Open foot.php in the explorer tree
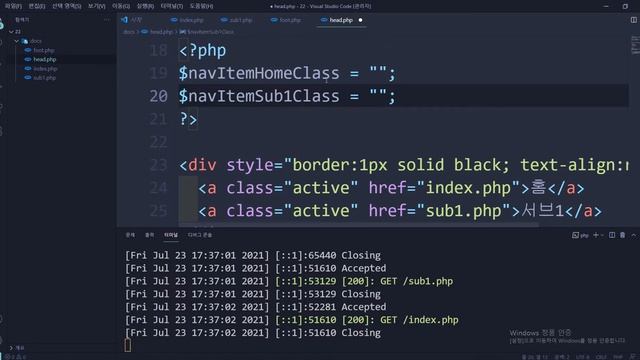Image resolution: width=640 pixels, height=360 pixels. (44, 50)
